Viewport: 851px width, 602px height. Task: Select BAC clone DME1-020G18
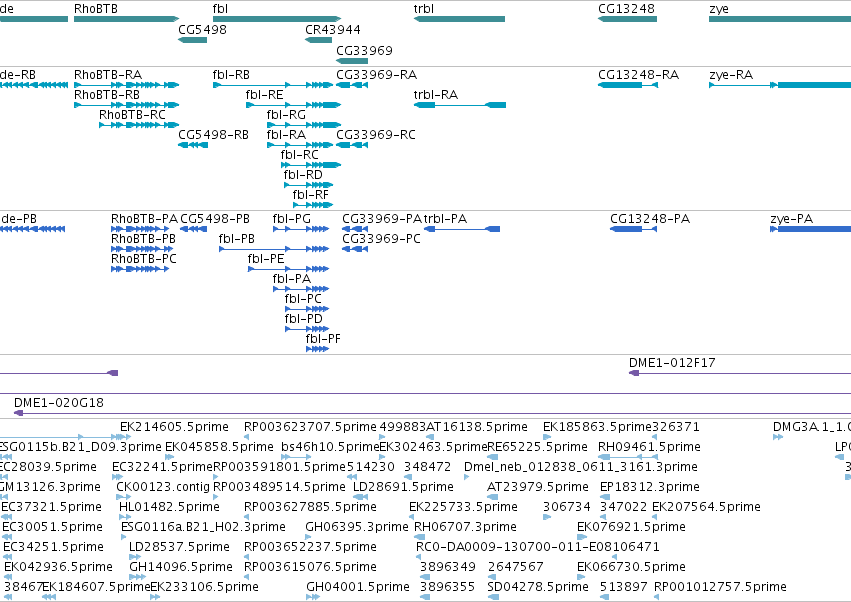[432, 413]
